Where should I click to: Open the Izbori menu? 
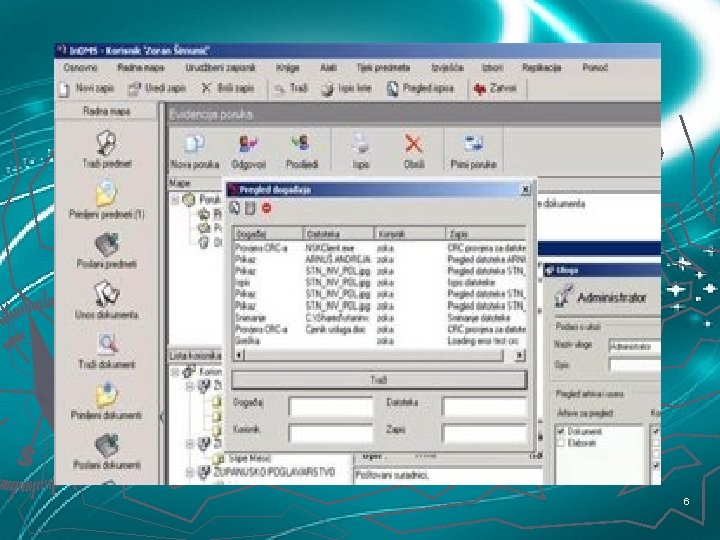point(492,68)
